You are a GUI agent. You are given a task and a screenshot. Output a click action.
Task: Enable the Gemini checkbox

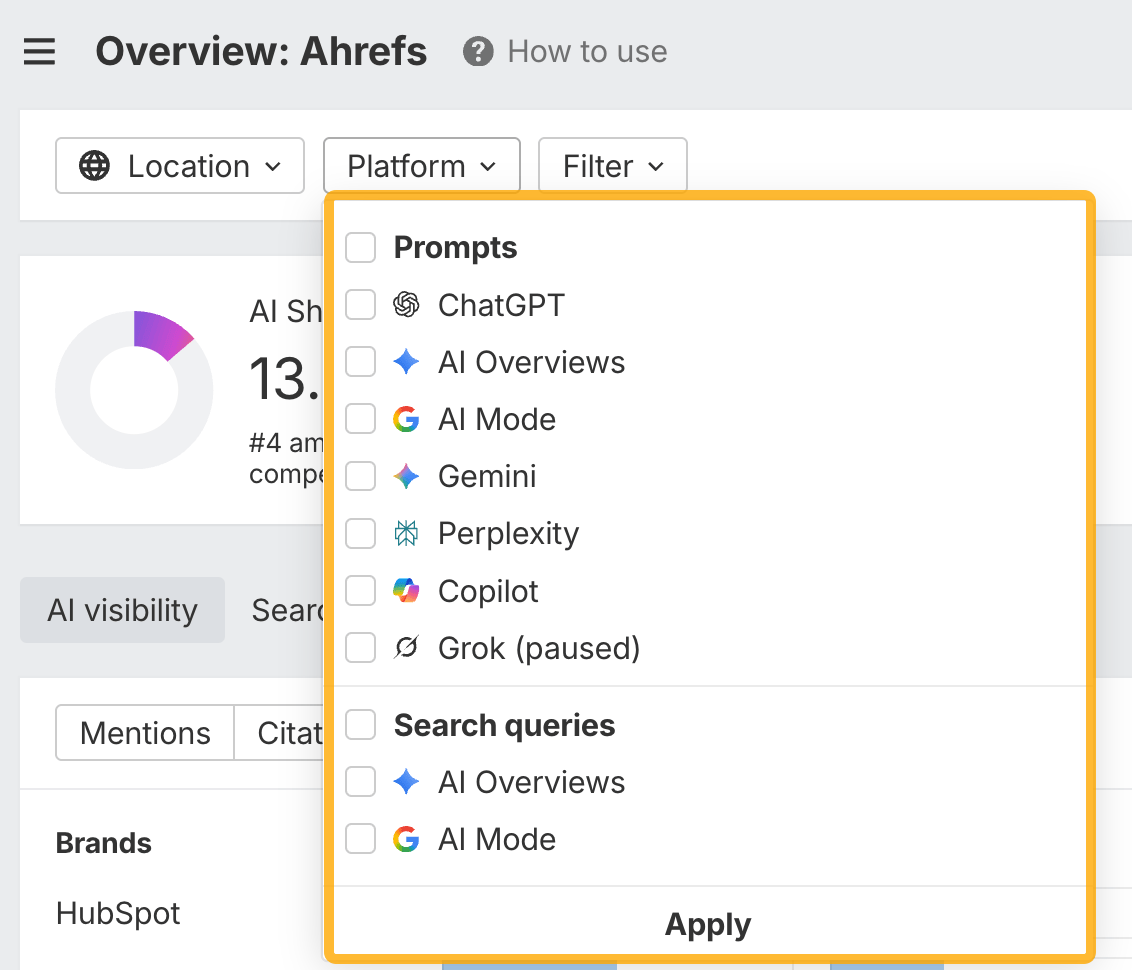[360, 476]
